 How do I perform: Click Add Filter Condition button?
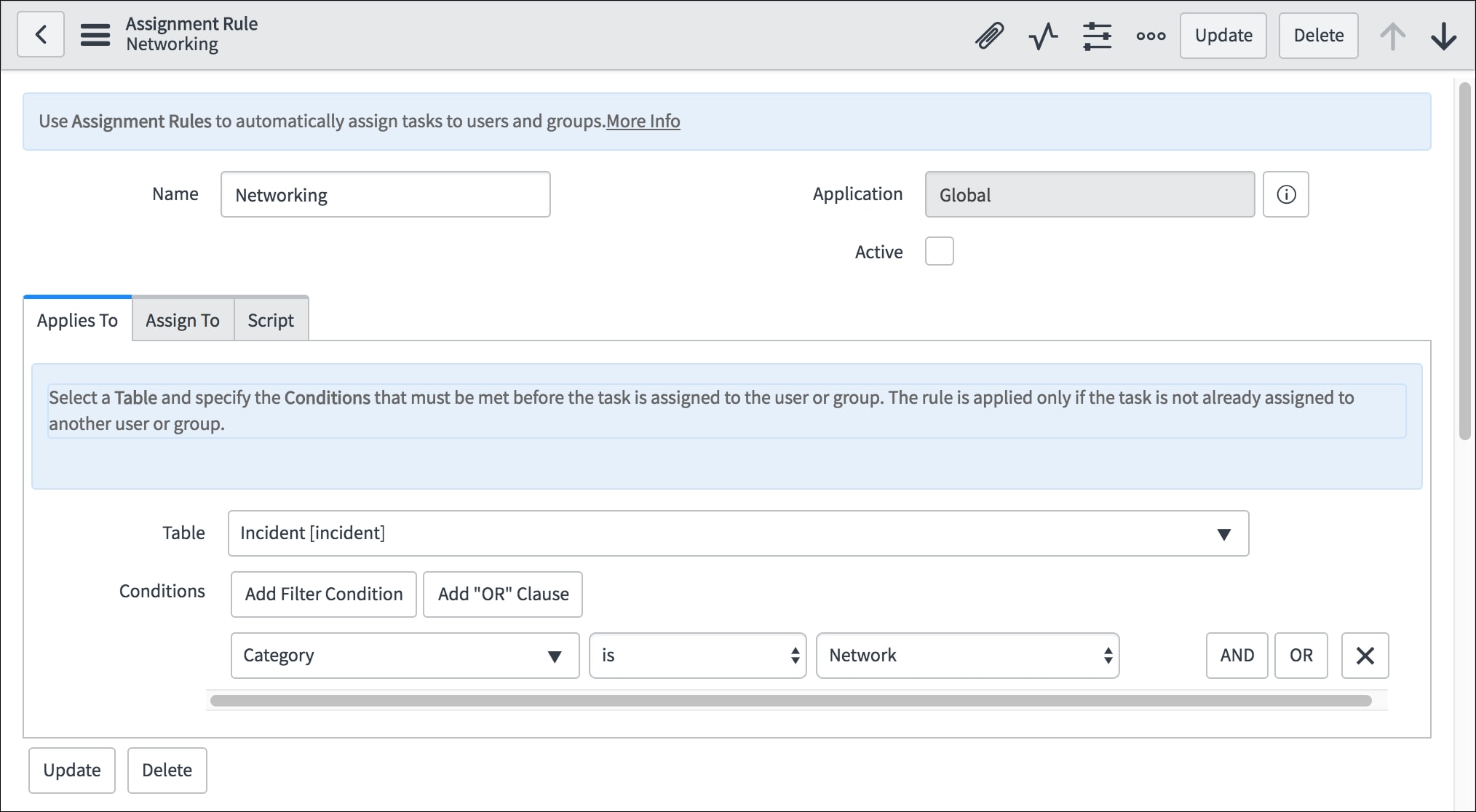point(323,594)
